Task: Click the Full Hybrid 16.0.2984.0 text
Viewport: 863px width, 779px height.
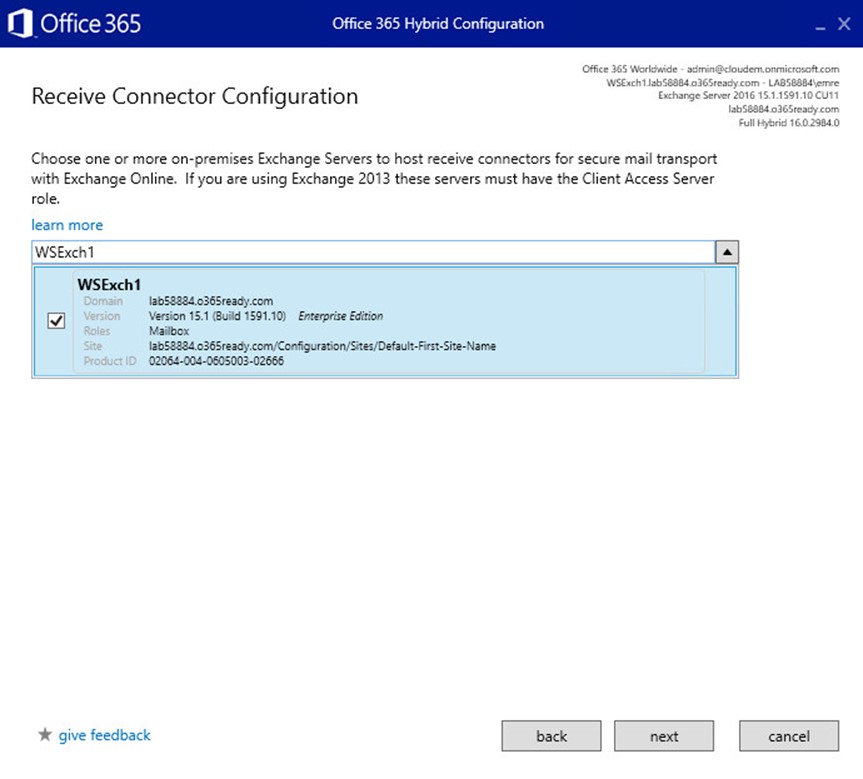Action: click(x=789, y=122)
